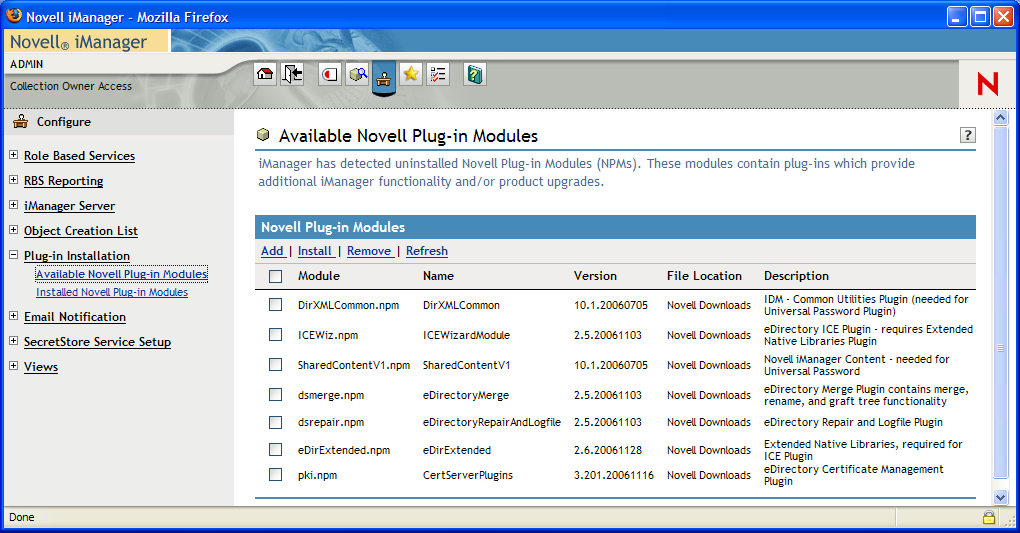Open Role Based Services category
The image size is (1020, 533).
(79, 156)
